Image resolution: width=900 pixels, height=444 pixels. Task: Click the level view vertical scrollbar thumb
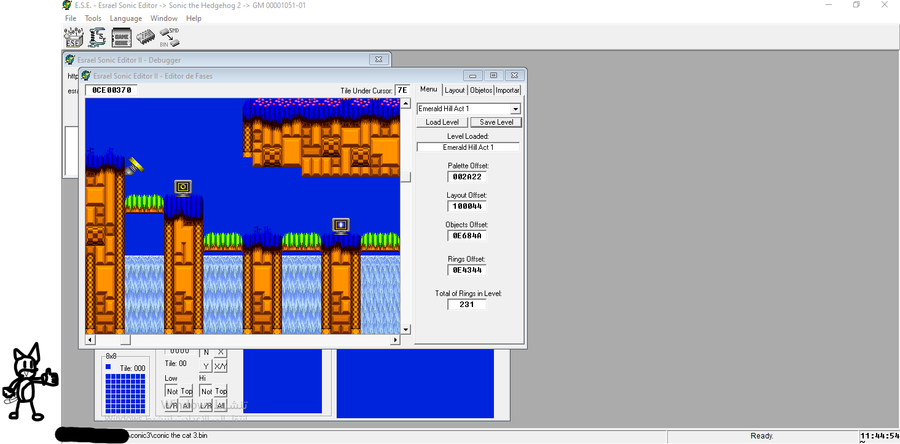406,177
